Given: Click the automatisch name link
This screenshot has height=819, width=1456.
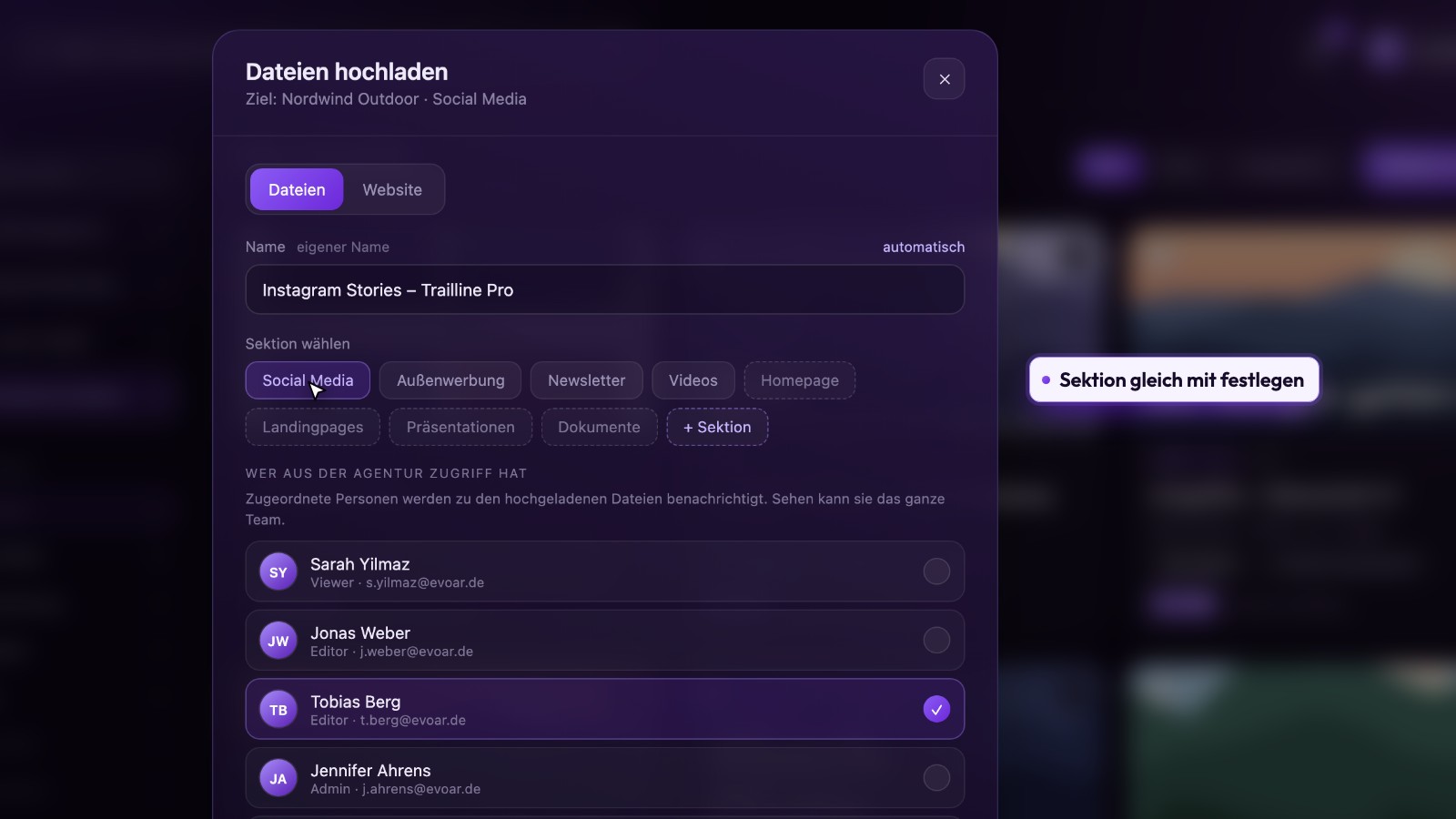Looking at the screenshot, I should click(924, 247).
